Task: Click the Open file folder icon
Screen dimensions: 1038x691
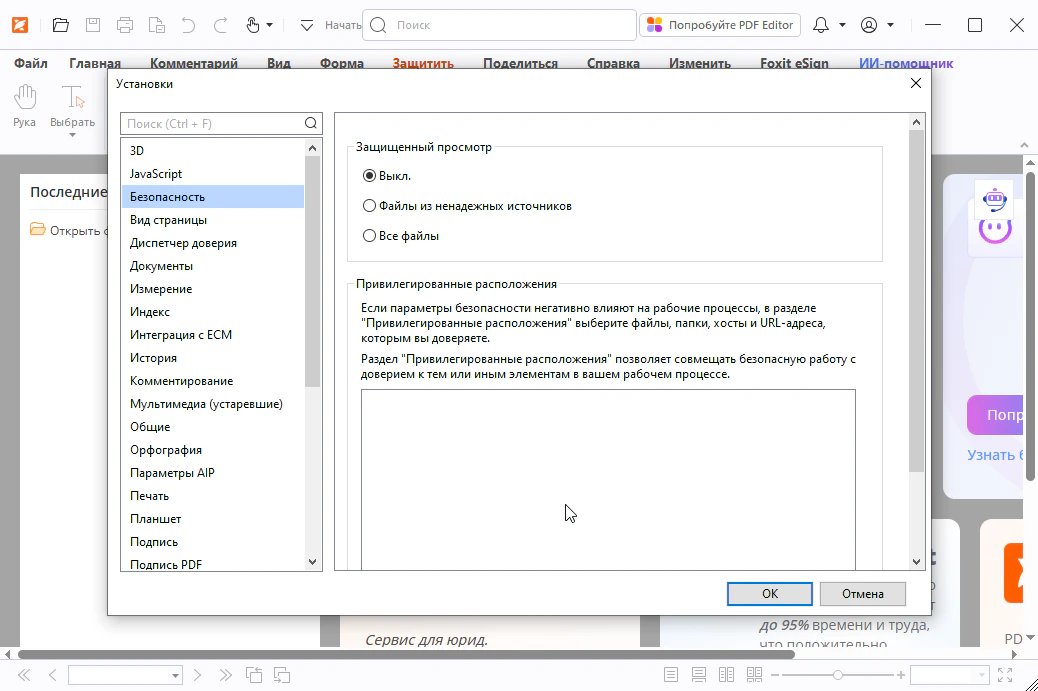Action: click(x=61, y=25)
